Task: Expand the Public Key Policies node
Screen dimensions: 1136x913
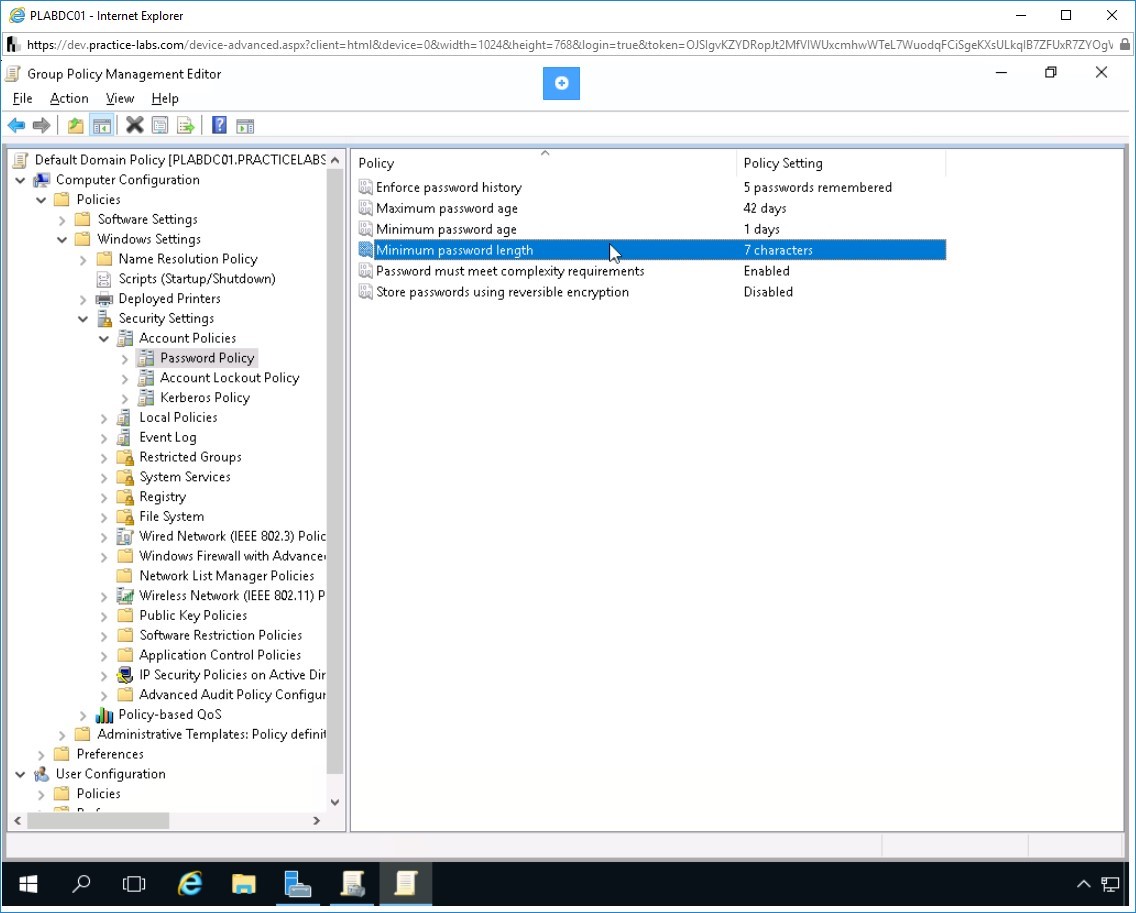Action: (x=104, y=616)
